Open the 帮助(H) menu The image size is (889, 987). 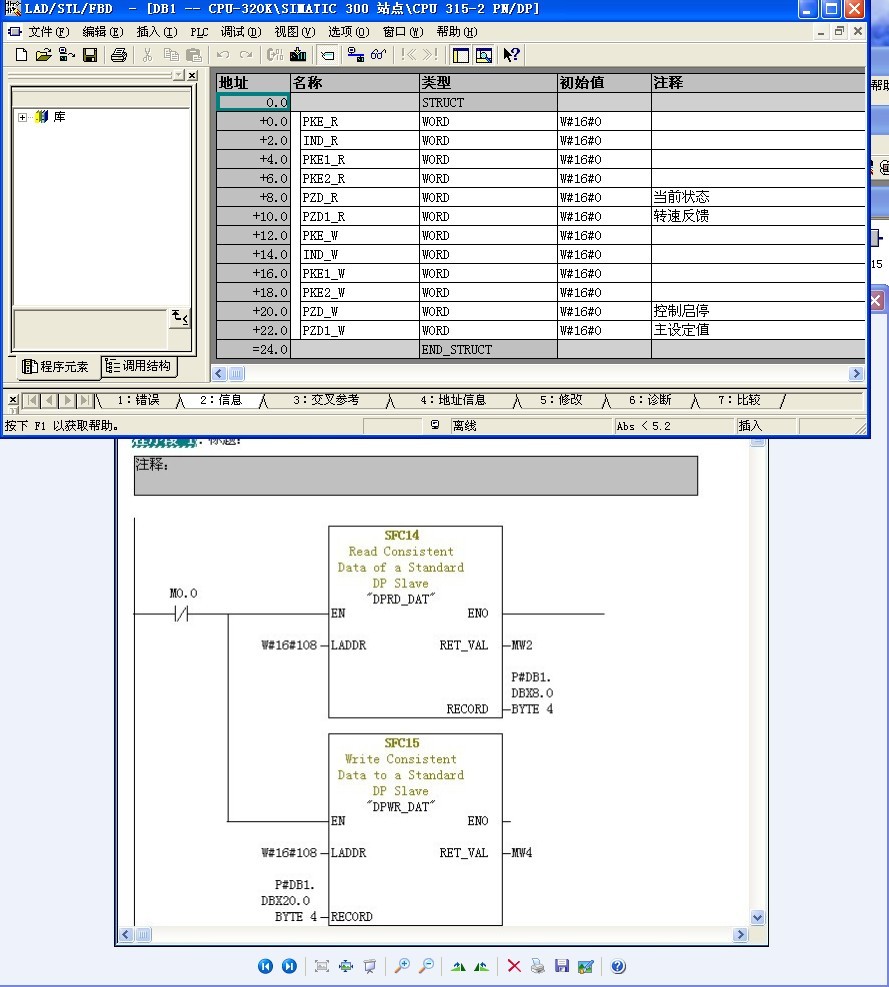point(456,31)
